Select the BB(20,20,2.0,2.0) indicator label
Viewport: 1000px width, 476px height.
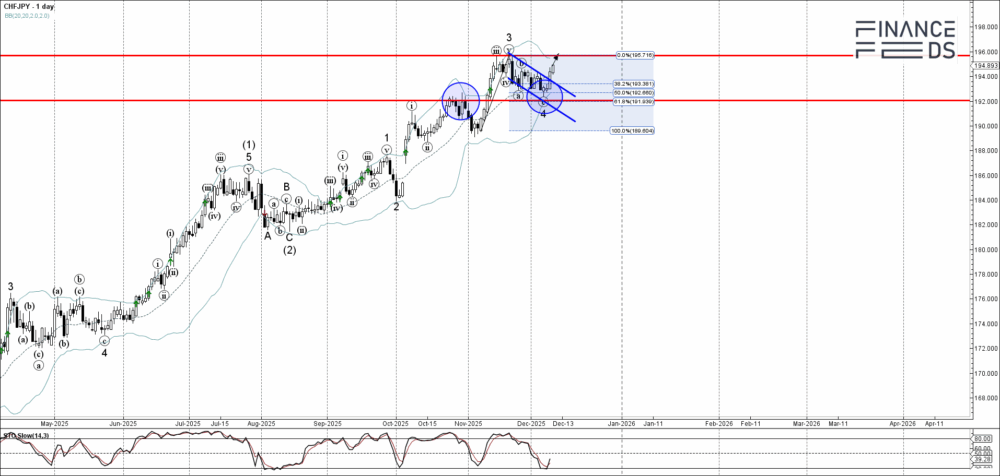pos(26,14)
